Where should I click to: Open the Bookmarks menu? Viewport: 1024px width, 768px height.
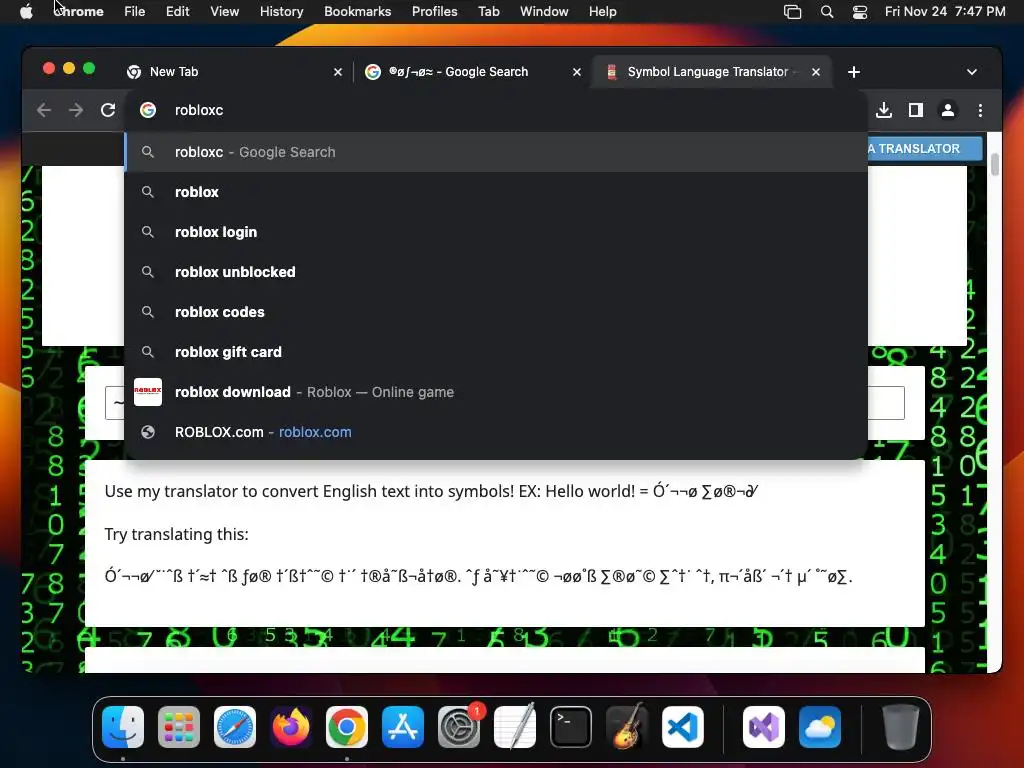point(357,11)
